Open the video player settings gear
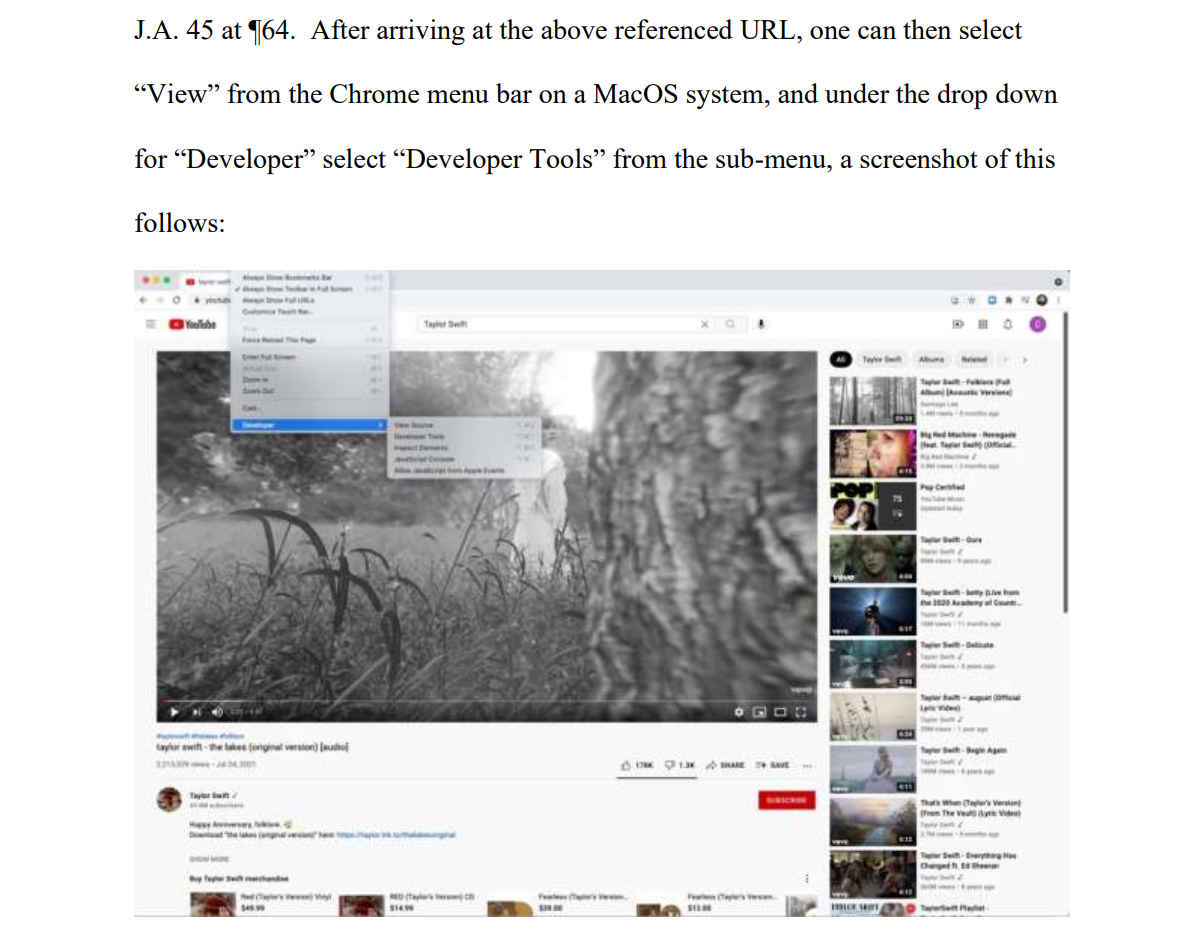Screen dimensions: 1199x930 (740, 712)
